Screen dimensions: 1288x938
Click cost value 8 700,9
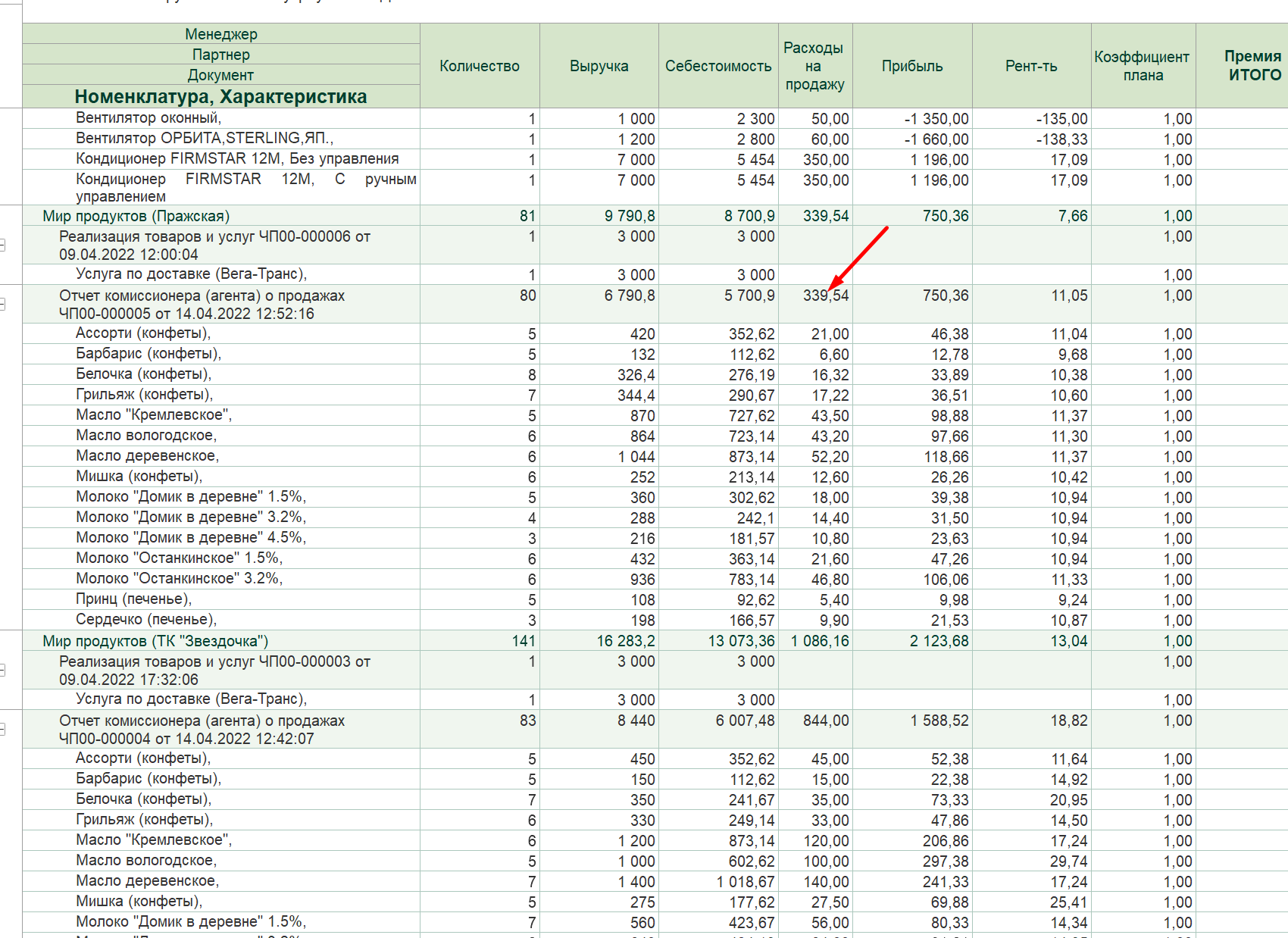click(x=749, y=216)
